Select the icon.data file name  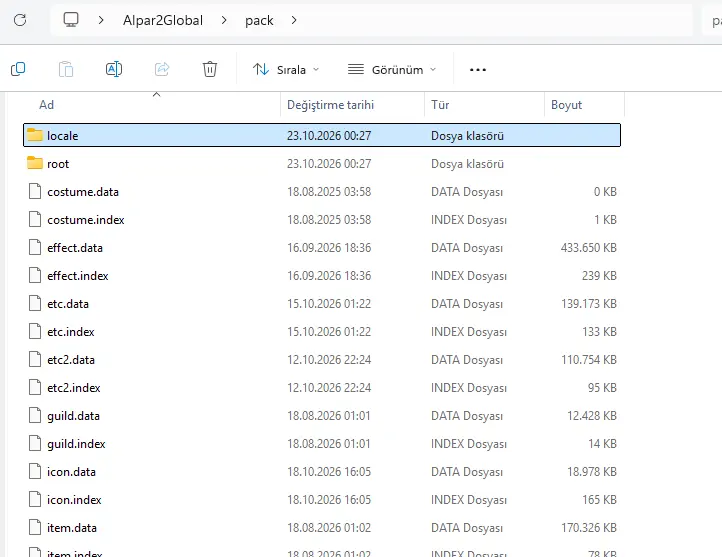[71, 472]
